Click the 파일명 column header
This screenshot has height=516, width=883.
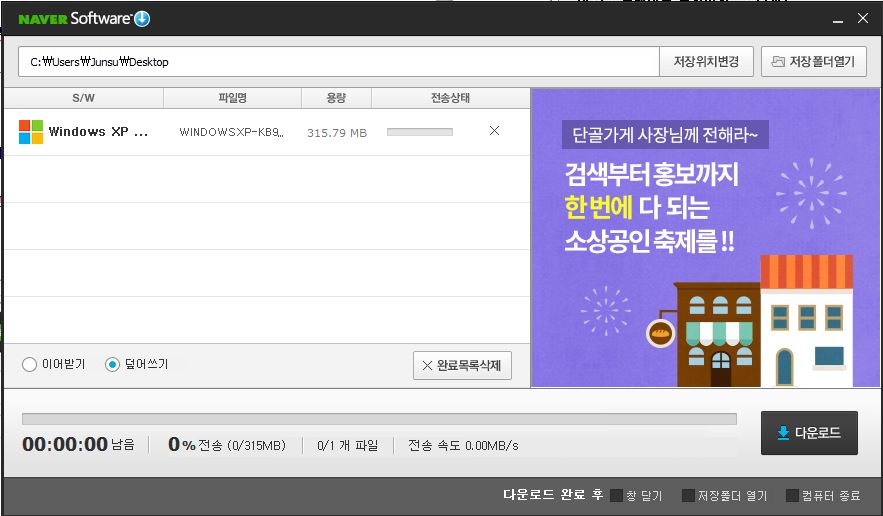click(x=232, y=98)
